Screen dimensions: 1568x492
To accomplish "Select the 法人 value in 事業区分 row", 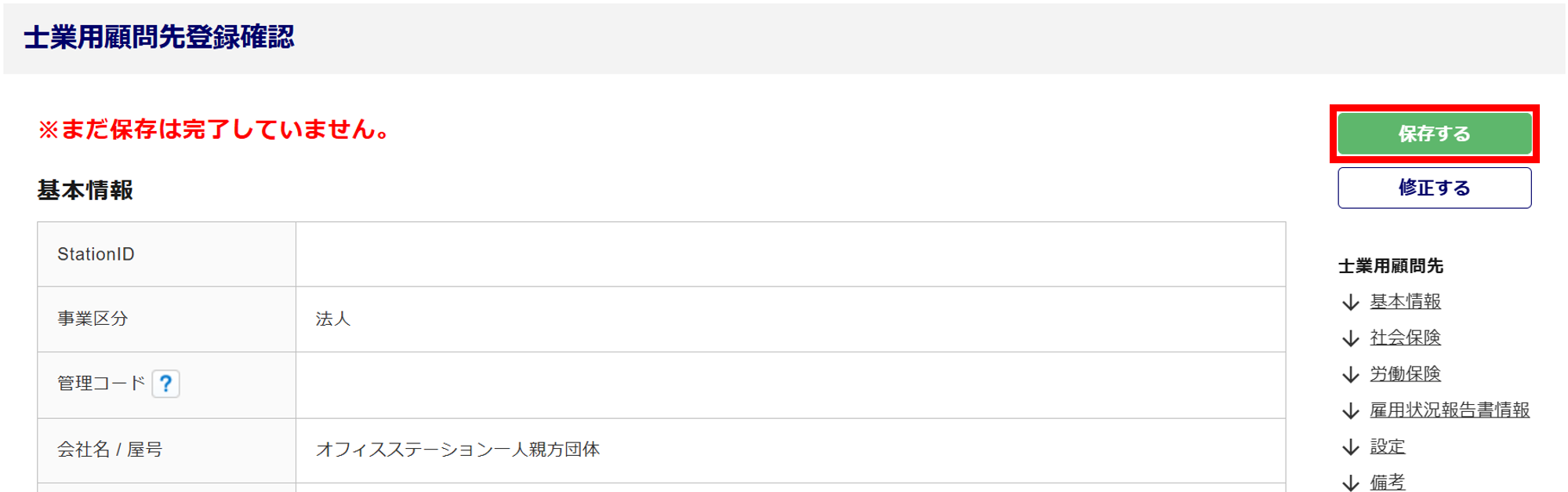I will pyautogui.click(x=333, y=319).
